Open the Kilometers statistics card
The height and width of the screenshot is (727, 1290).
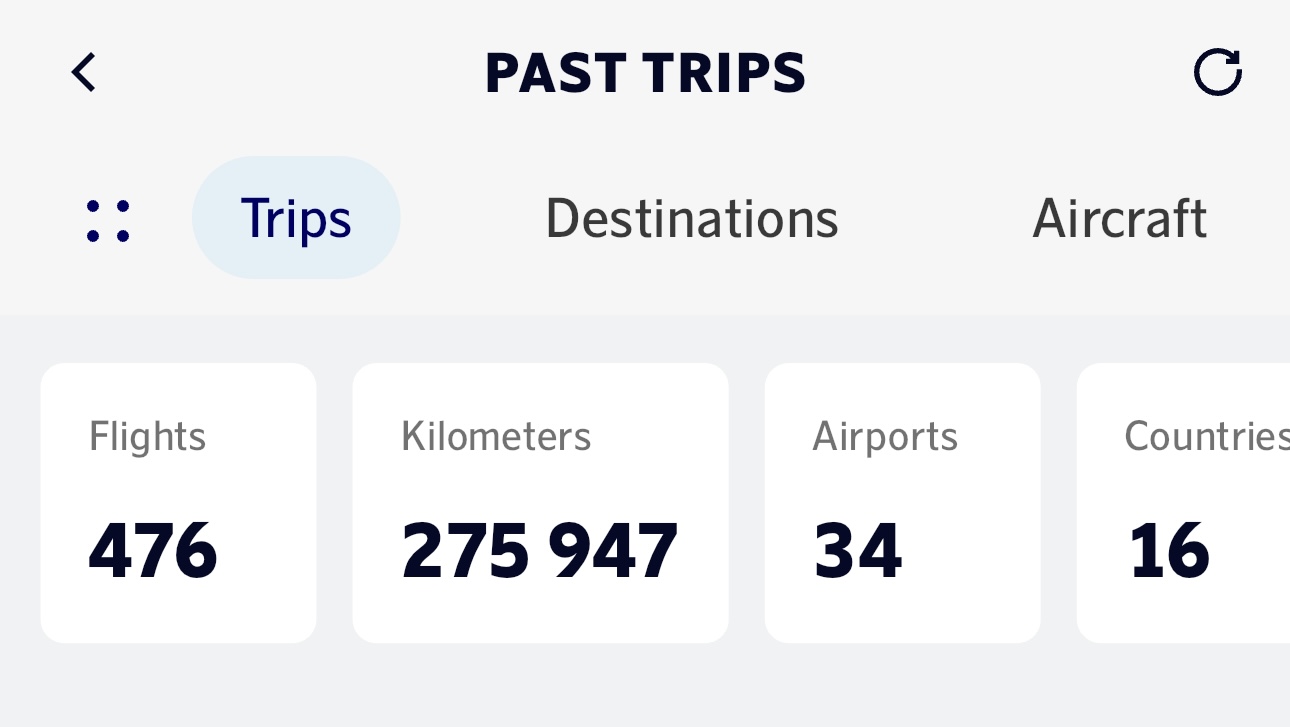(x=540, y=502)
